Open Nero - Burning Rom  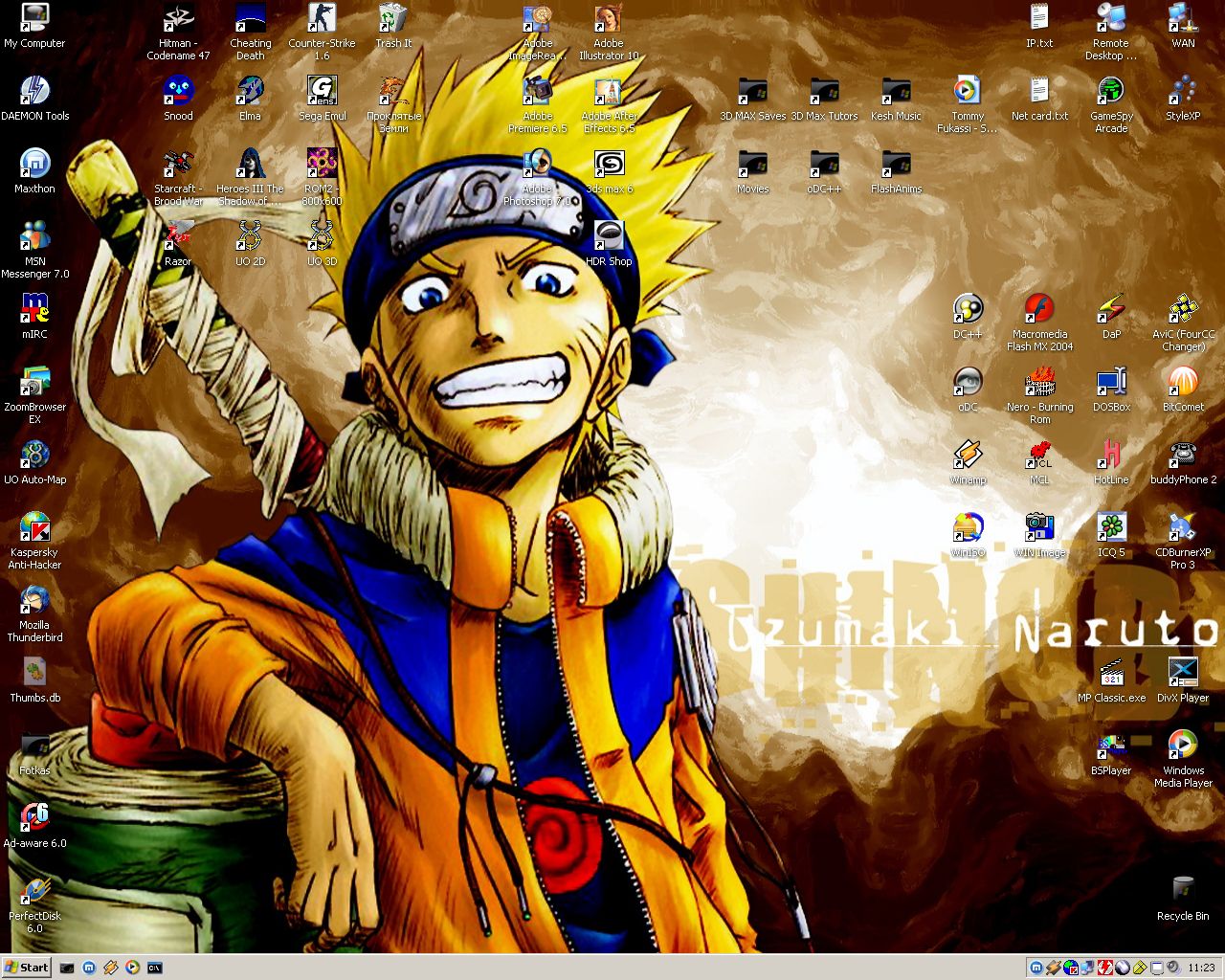[x=1039, y=395]
